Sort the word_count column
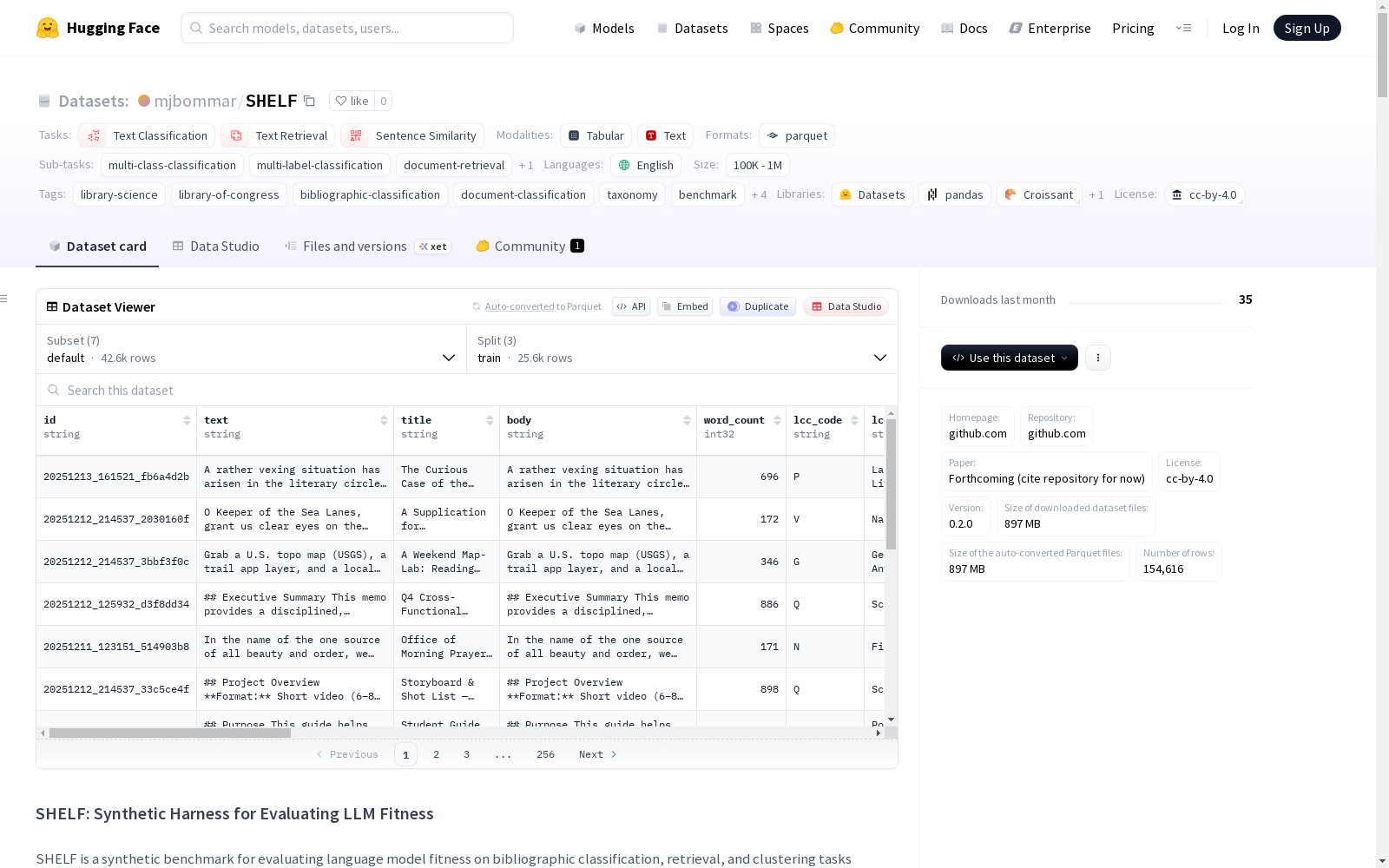Viewport: 1389px width, 868px height. click(x=776, y=420)
